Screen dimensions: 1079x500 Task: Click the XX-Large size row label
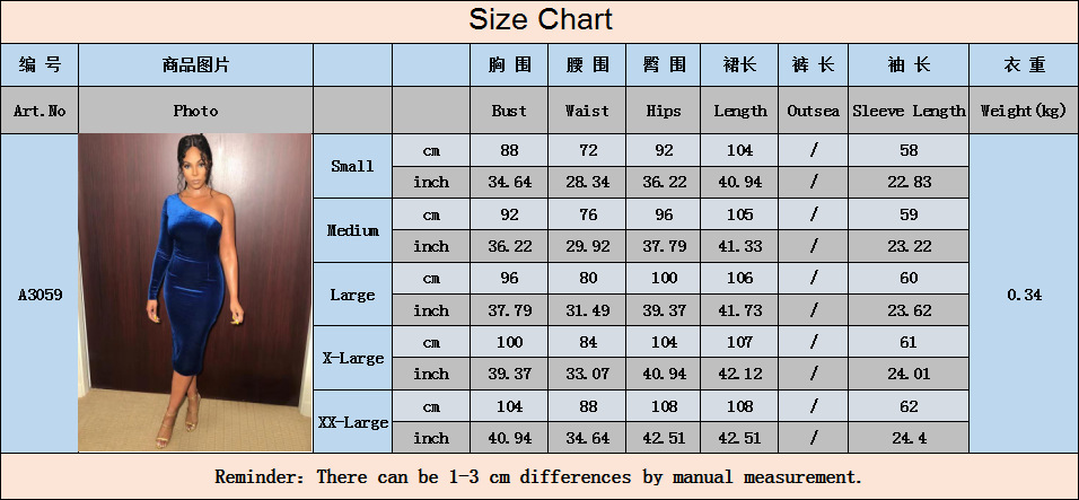pos(352,422)
